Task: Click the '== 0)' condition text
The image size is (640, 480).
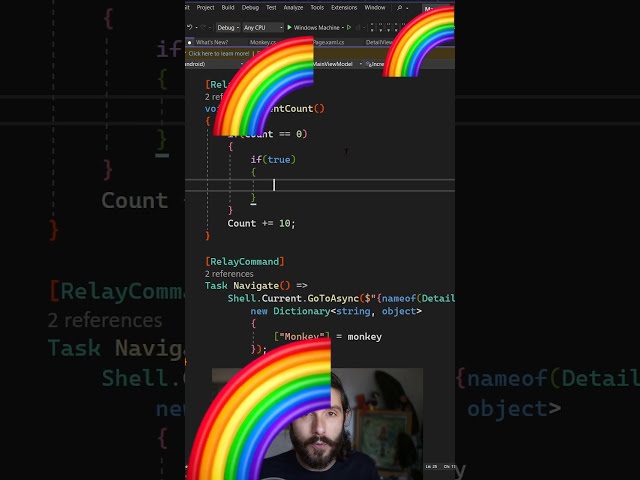Action: click(293, 134)
